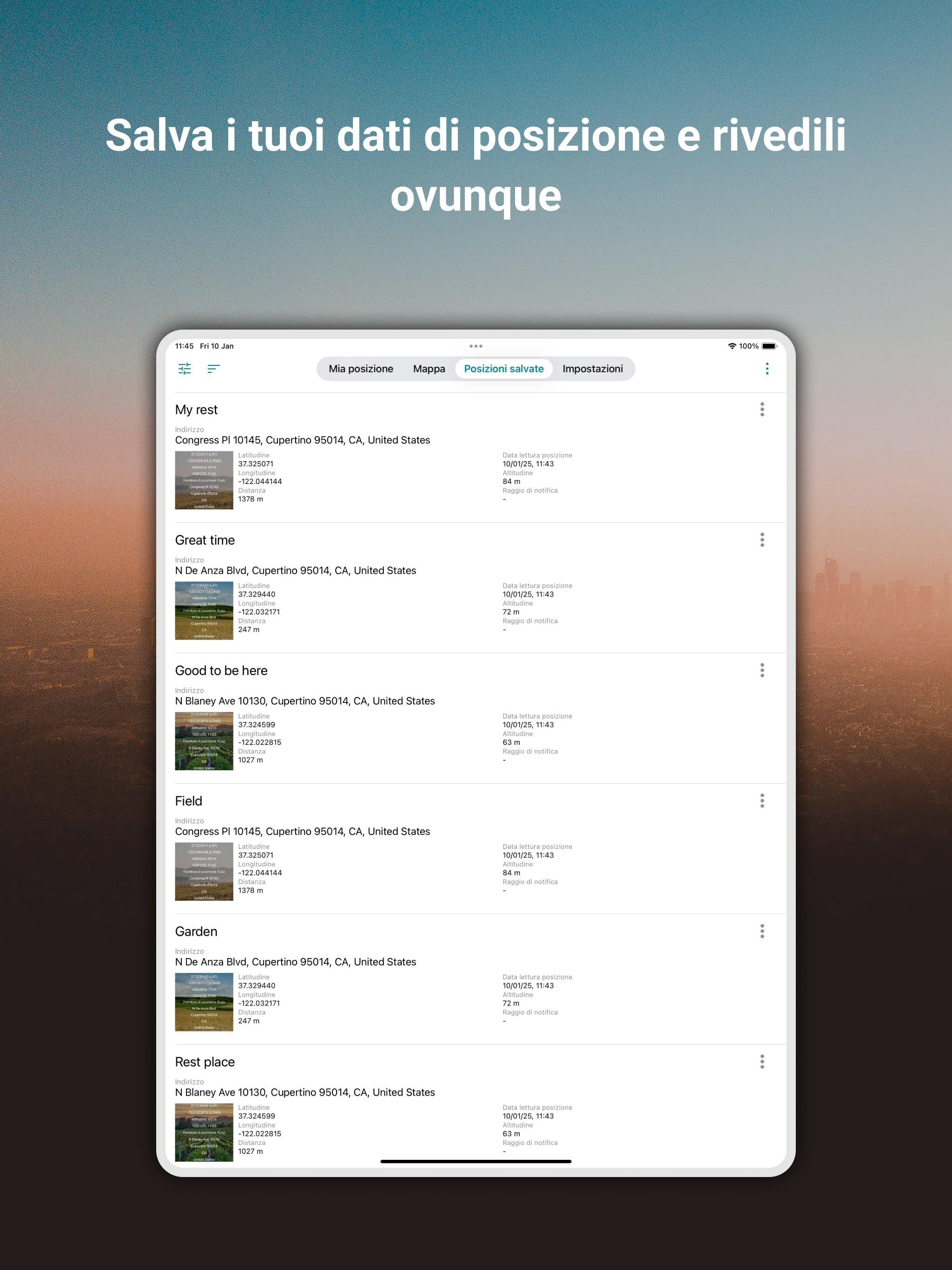Tap the multitasking three-dots indicator

(476, 346)
